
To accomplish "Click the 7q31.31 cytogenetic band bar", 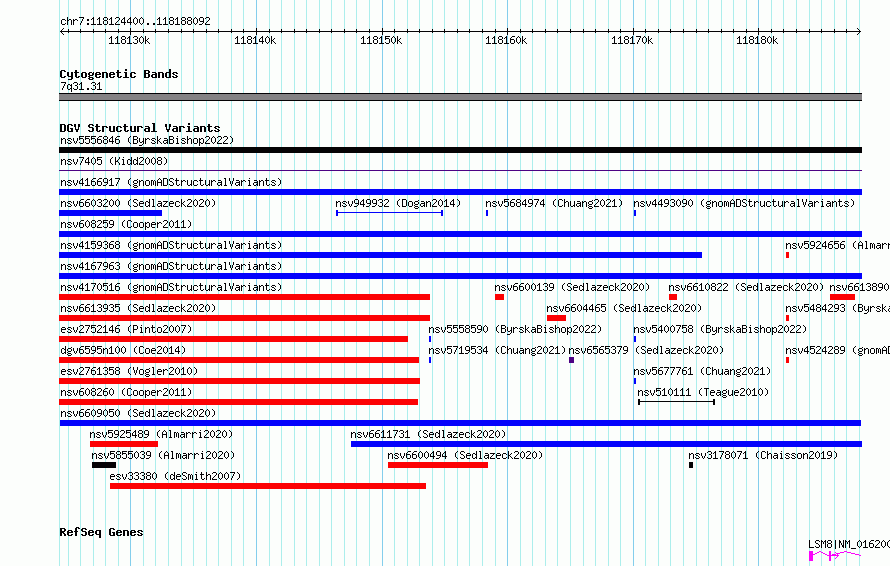I will pyautogui.click(x=460, y=97).
